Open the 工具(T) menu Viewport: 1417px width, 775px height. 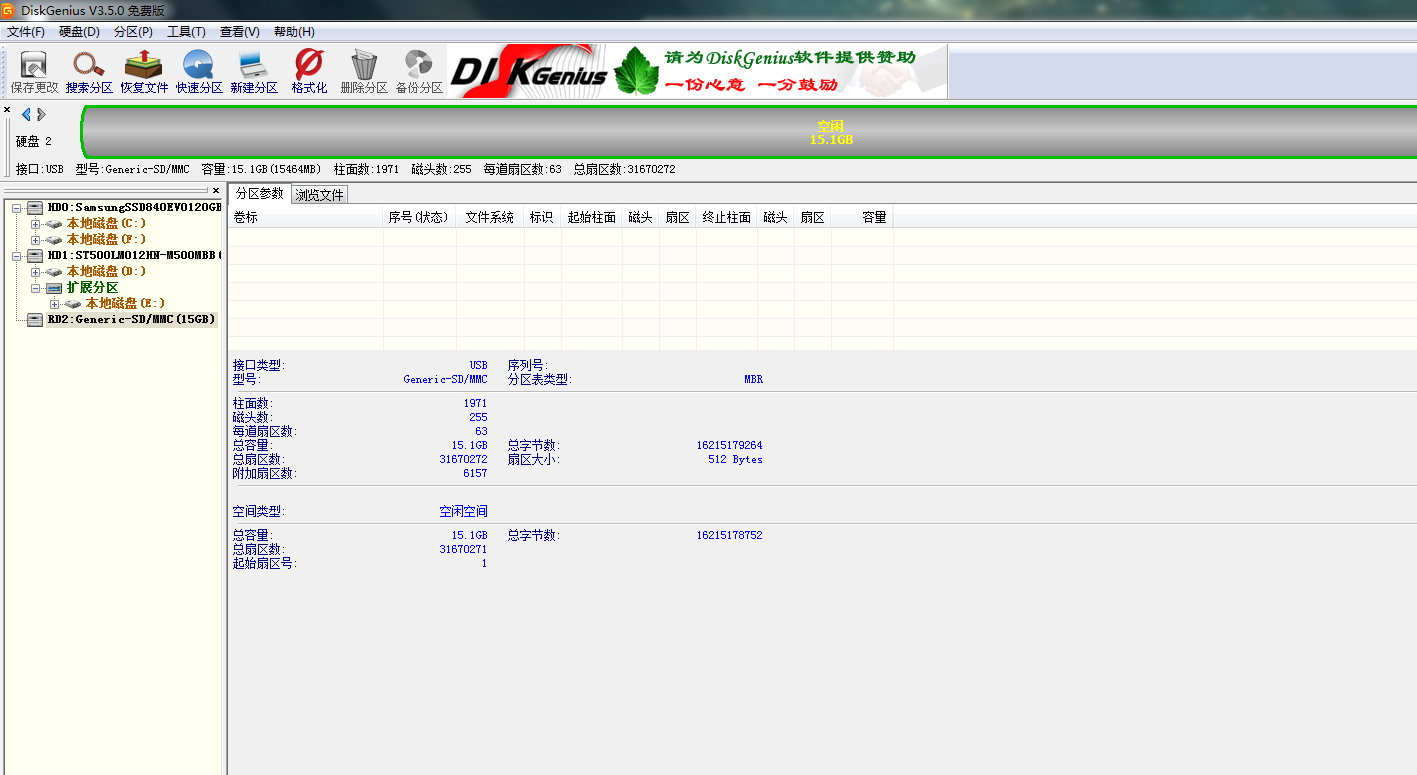[x=186, y=32]
